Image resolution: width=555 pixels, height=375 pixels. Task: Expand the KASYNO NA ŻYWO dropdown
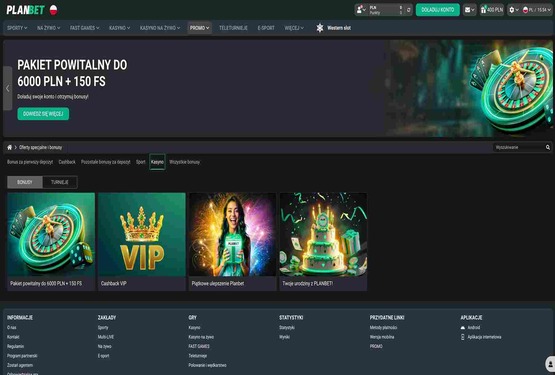tap(160, 28)
